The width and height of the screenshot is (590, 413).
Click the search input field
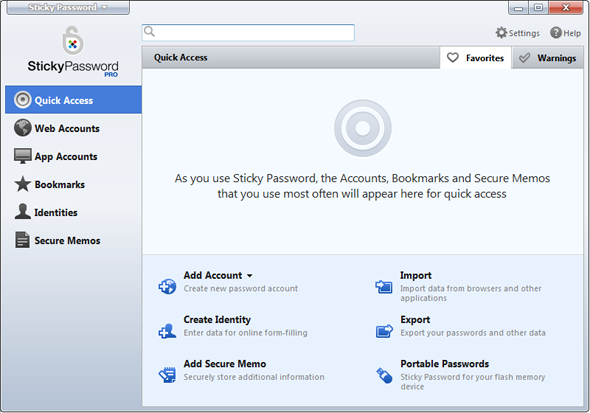(x=248, y=32)
